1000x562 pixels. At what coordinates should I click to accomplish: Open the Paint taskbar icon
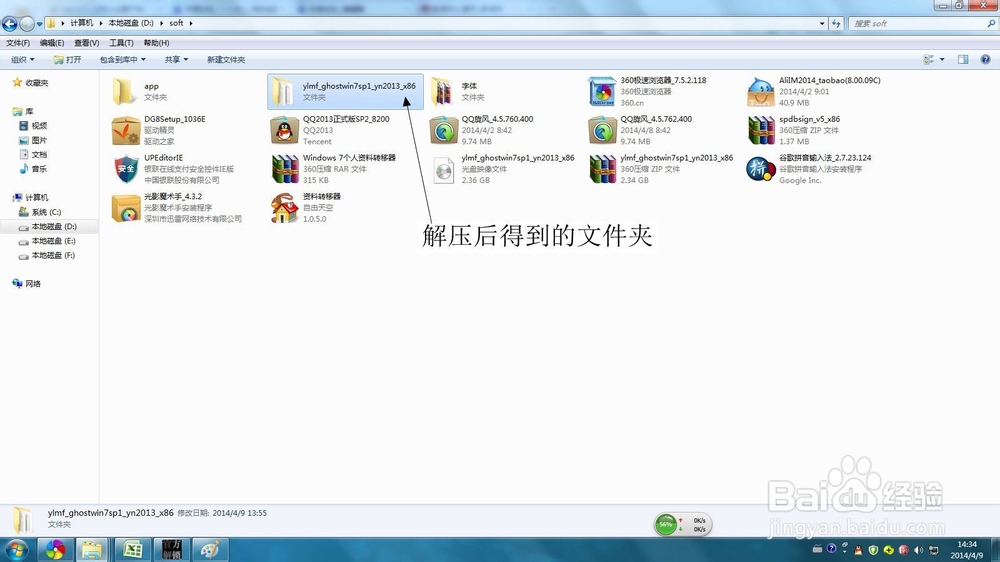click(210, 549)
